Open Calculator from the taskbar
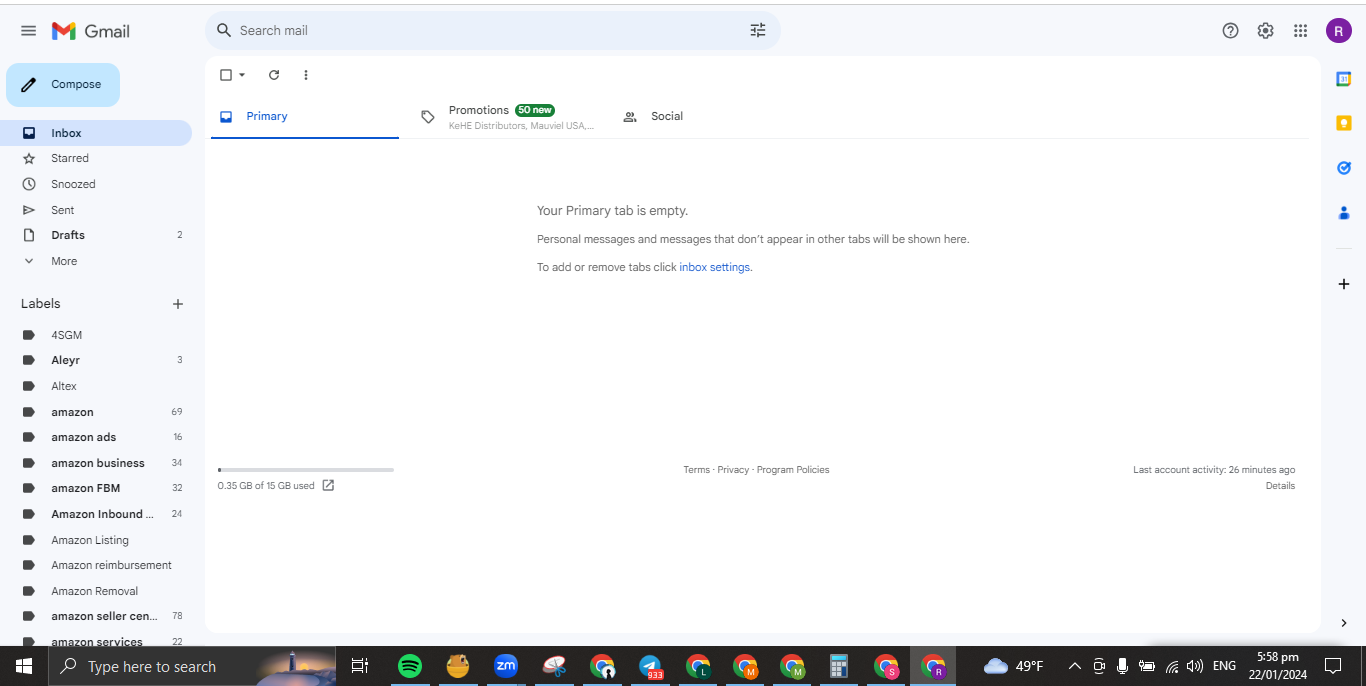The width and height of the screenshot is (1366, 686). coord(839,666)
